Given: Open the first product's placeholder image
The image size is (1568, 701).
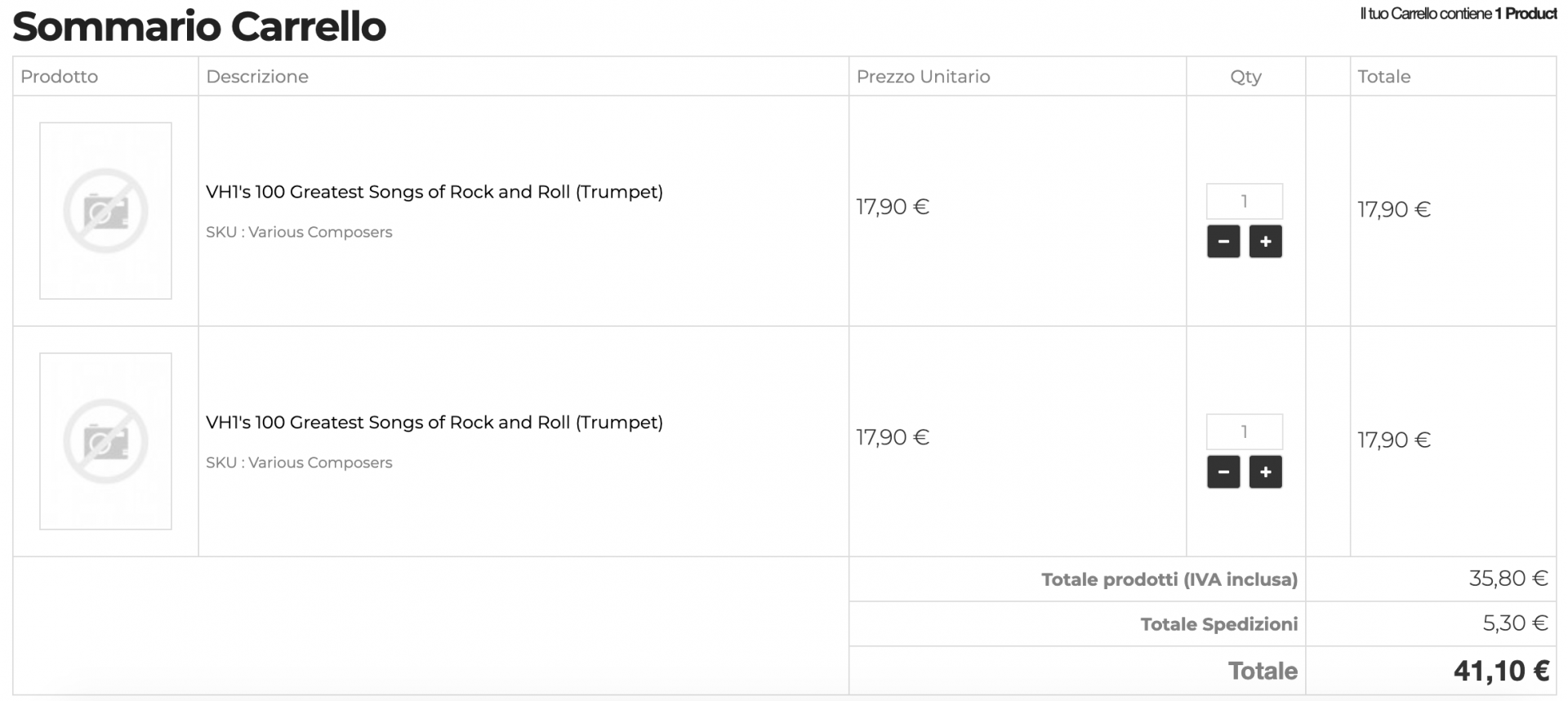Looking at the screenshot, I should tap(105, 211).
